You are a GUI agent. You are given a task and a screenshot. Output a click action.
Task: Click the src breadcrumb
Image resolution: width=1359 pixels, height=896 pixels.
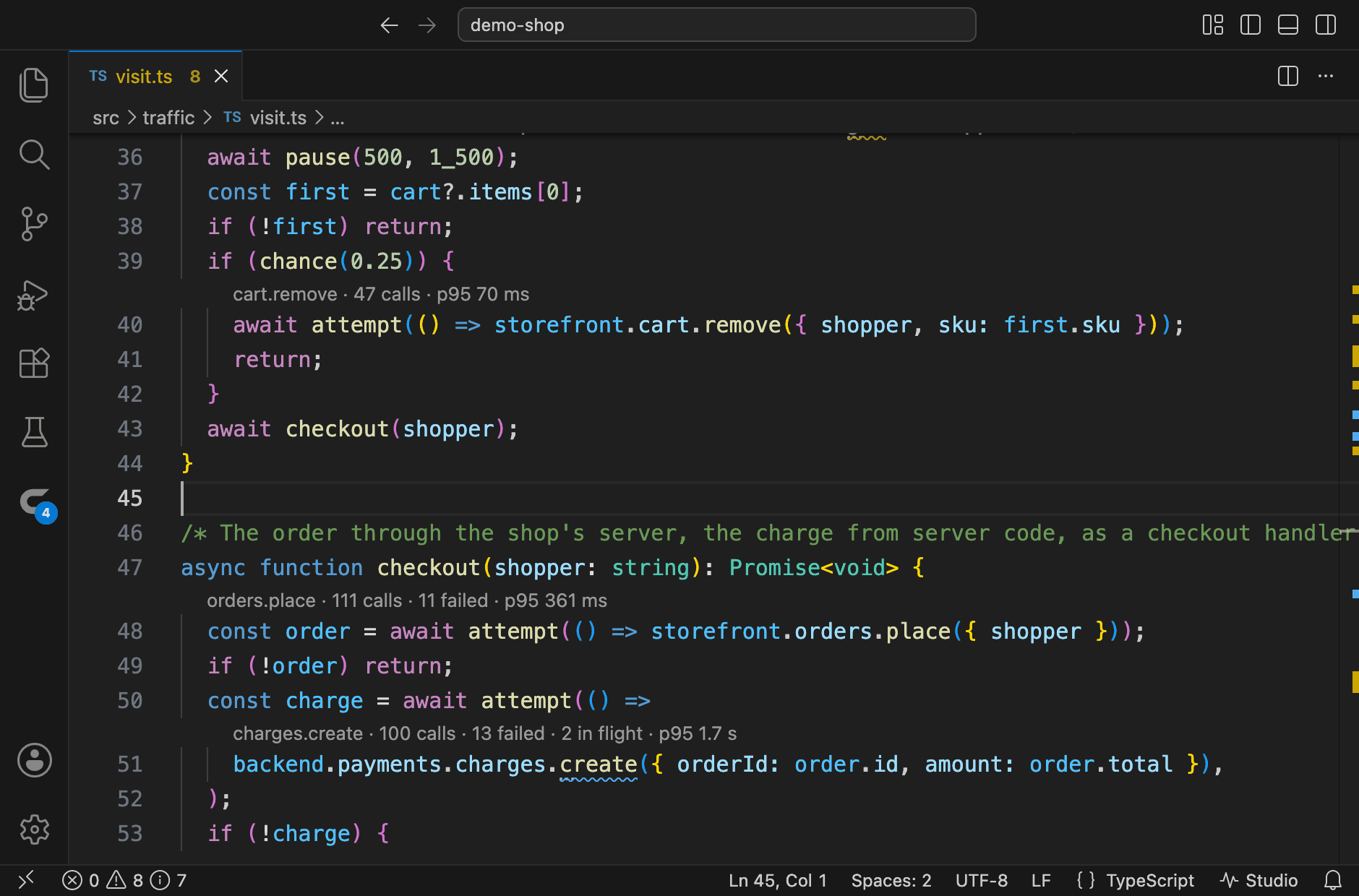[x=106, y=118]
